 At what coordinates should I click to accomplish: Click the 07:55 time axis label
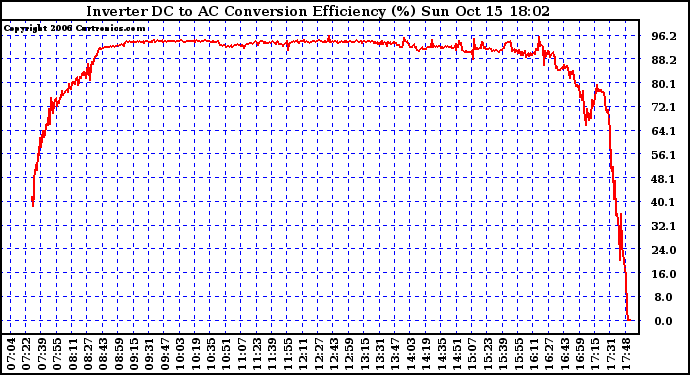(57, 354)
